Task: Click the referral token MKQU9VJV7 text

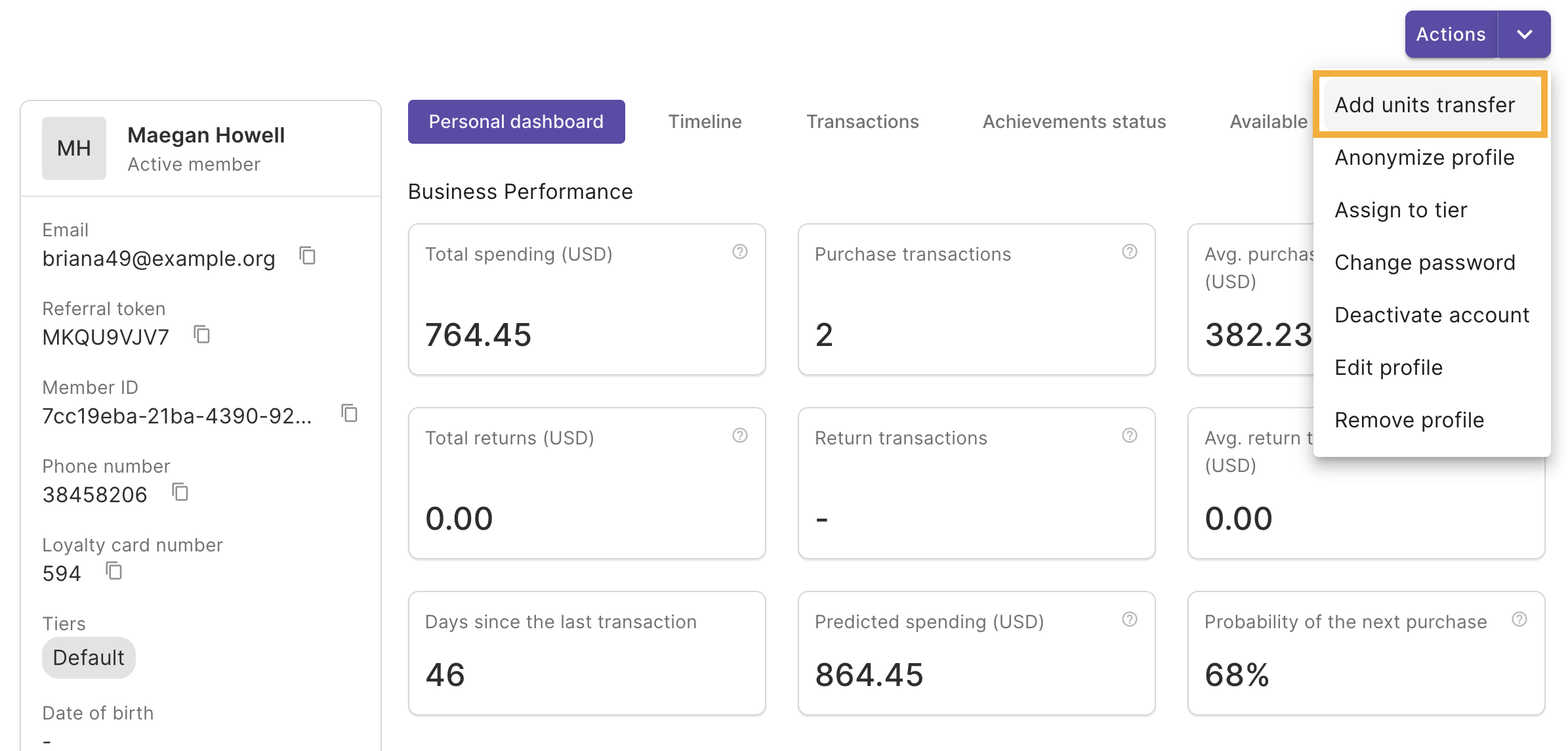Action: (x=106, y=337)
